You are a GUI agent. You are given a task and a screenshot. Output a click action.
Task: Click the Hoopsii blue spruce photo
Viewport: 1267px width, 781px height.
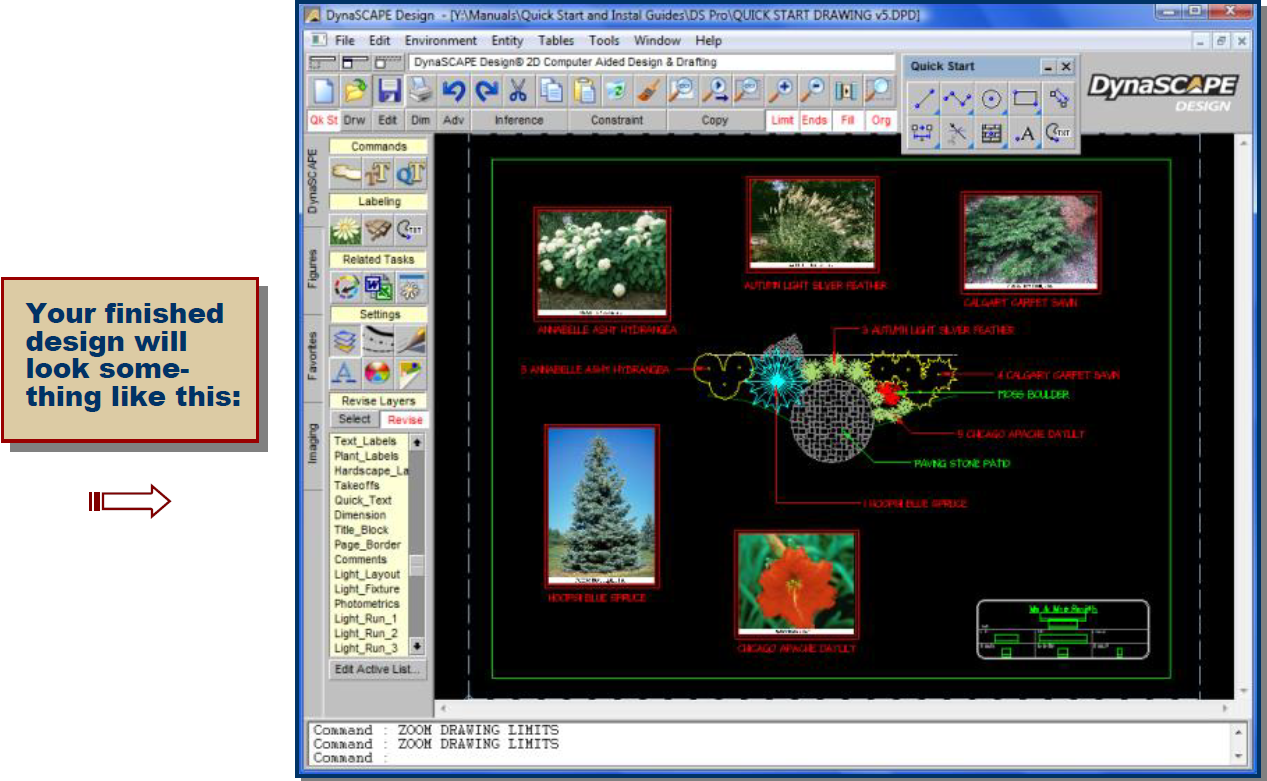click(x=602, y=506)
